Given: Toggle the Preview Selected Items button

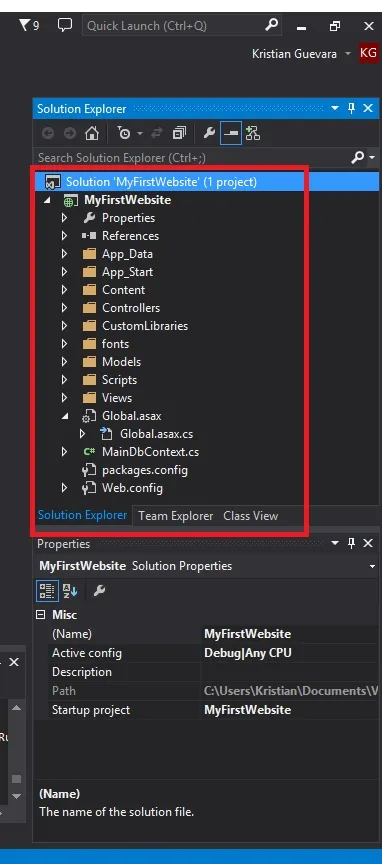Looking at the screenshot, I should click(x=230, y=133).
